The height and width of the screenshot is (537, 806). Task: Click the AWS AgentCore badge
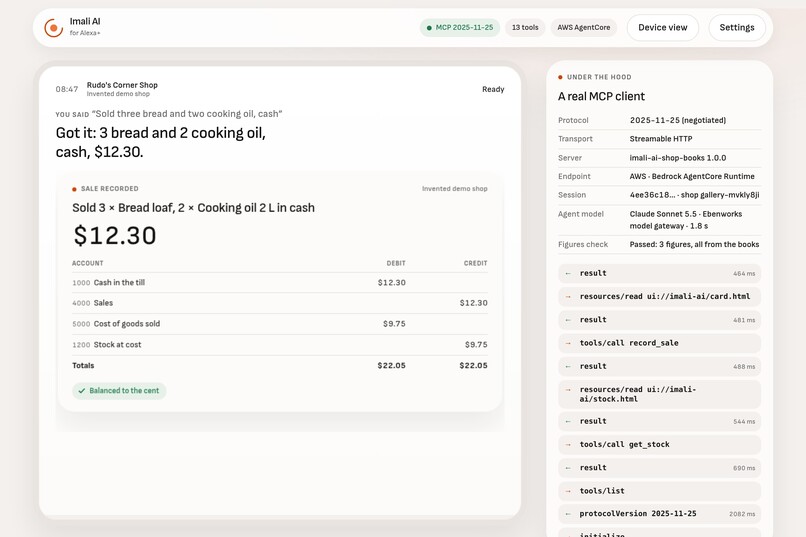(x=583, y=28)
